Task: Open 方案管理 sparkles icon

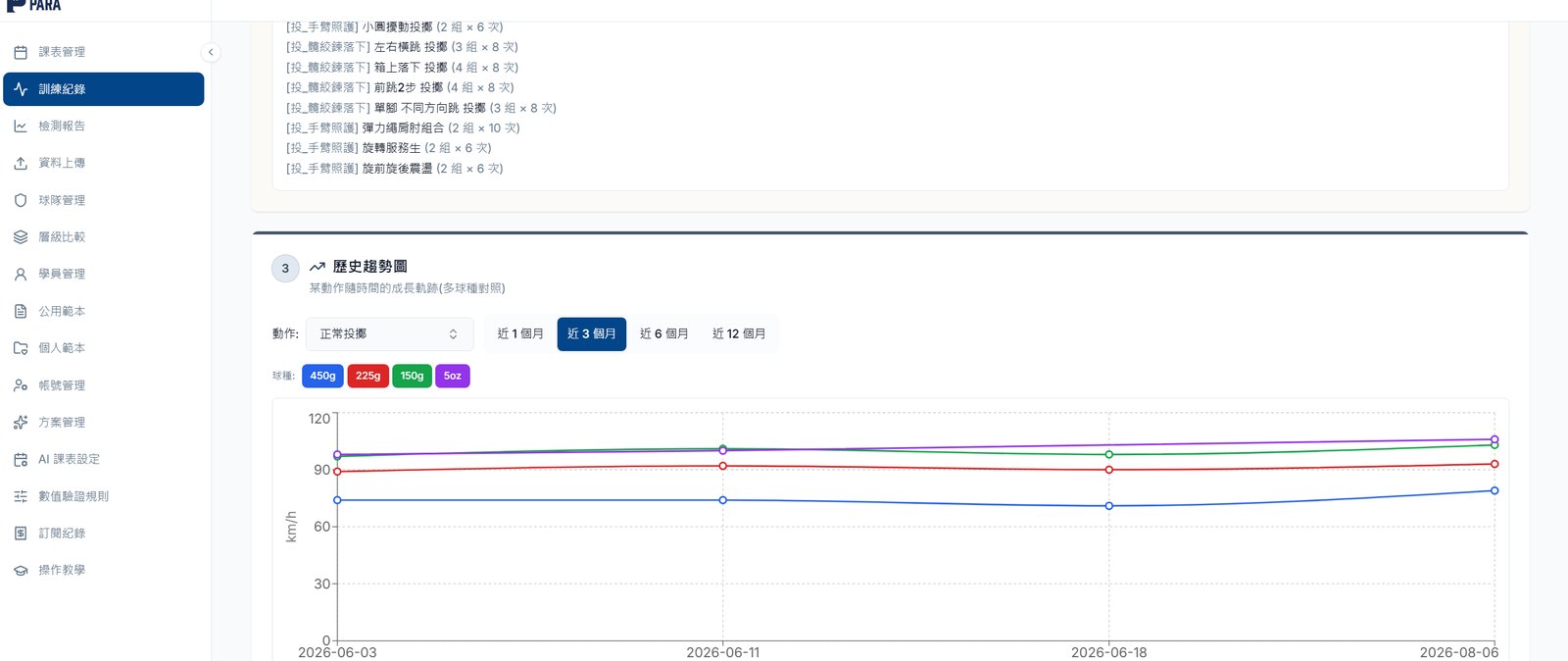Action: [x=21, y=423]
